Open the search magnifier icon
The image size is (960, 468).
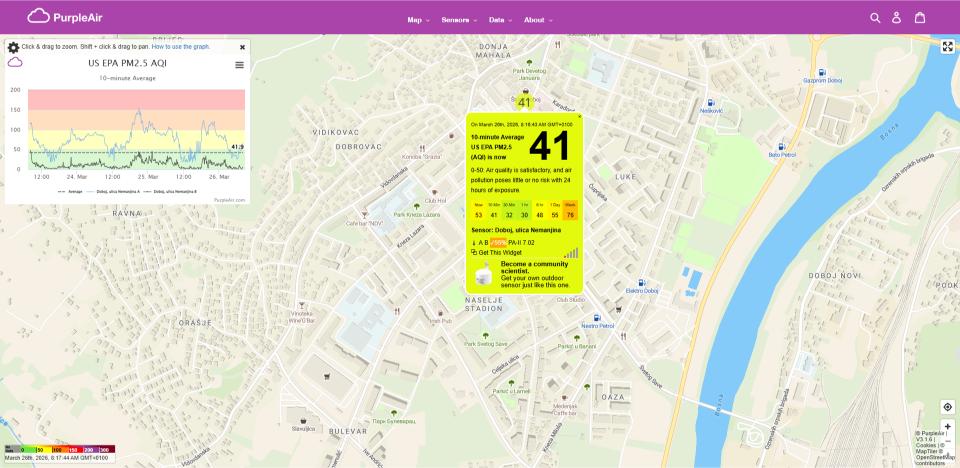pos(875,18)
